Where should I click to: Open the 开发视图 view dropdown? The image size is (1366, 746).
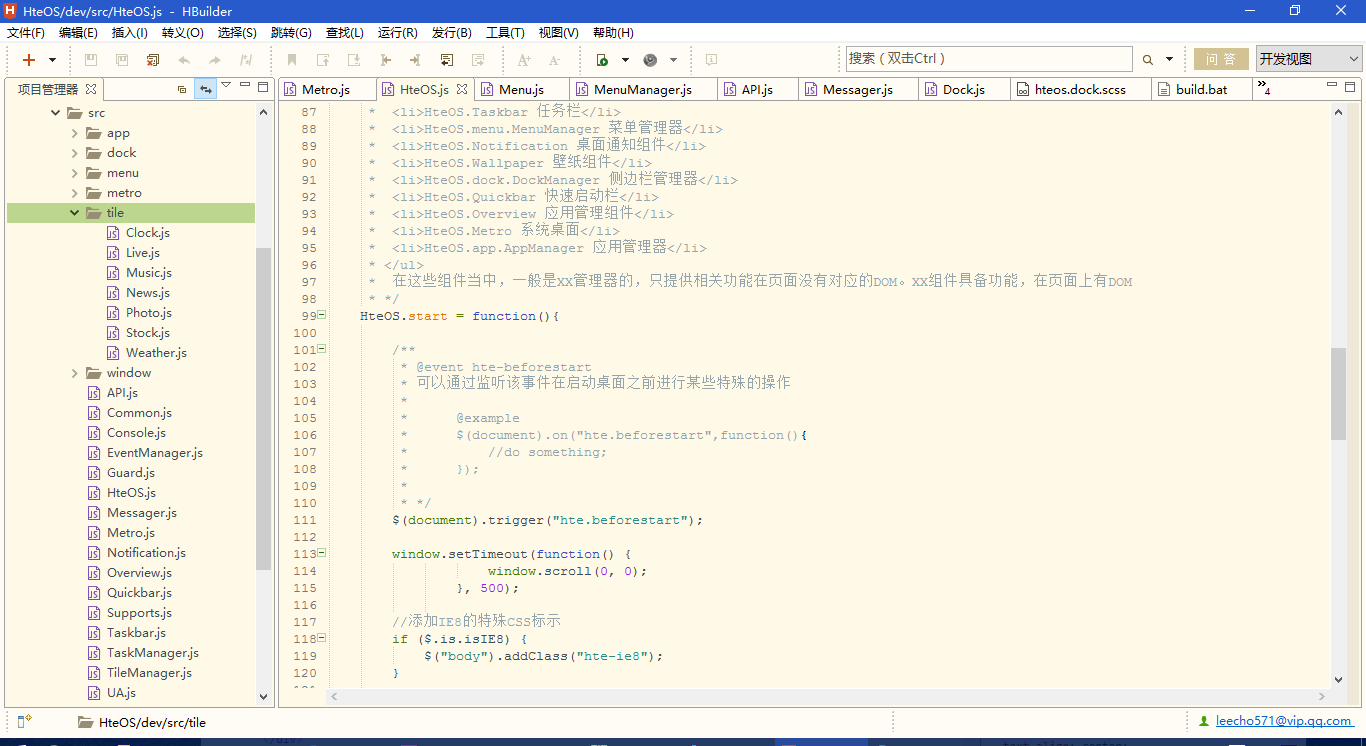tap(1309, 59)
